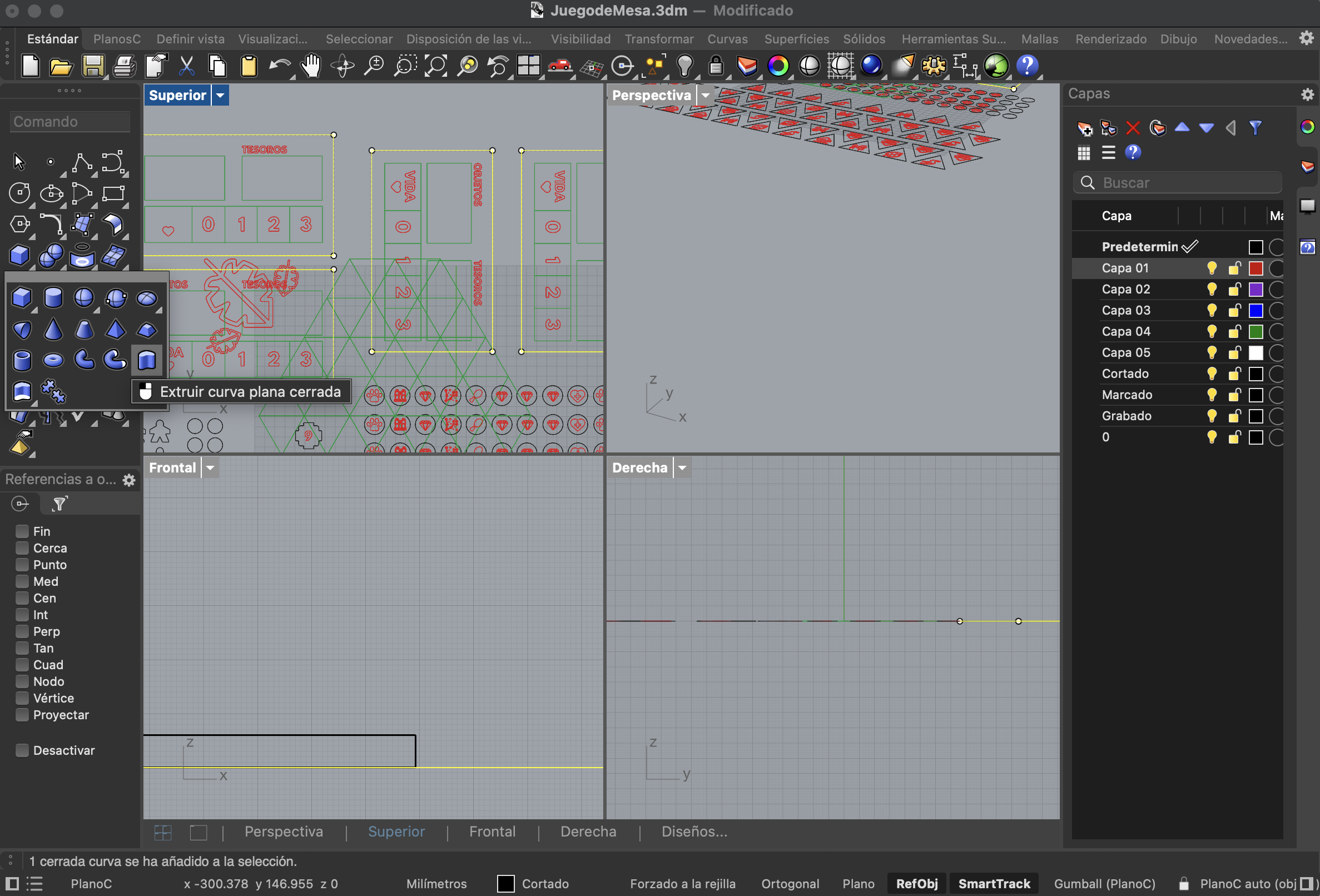
Task: Toggle RefObj in the status bar
Action: click(x=916, y=884)
